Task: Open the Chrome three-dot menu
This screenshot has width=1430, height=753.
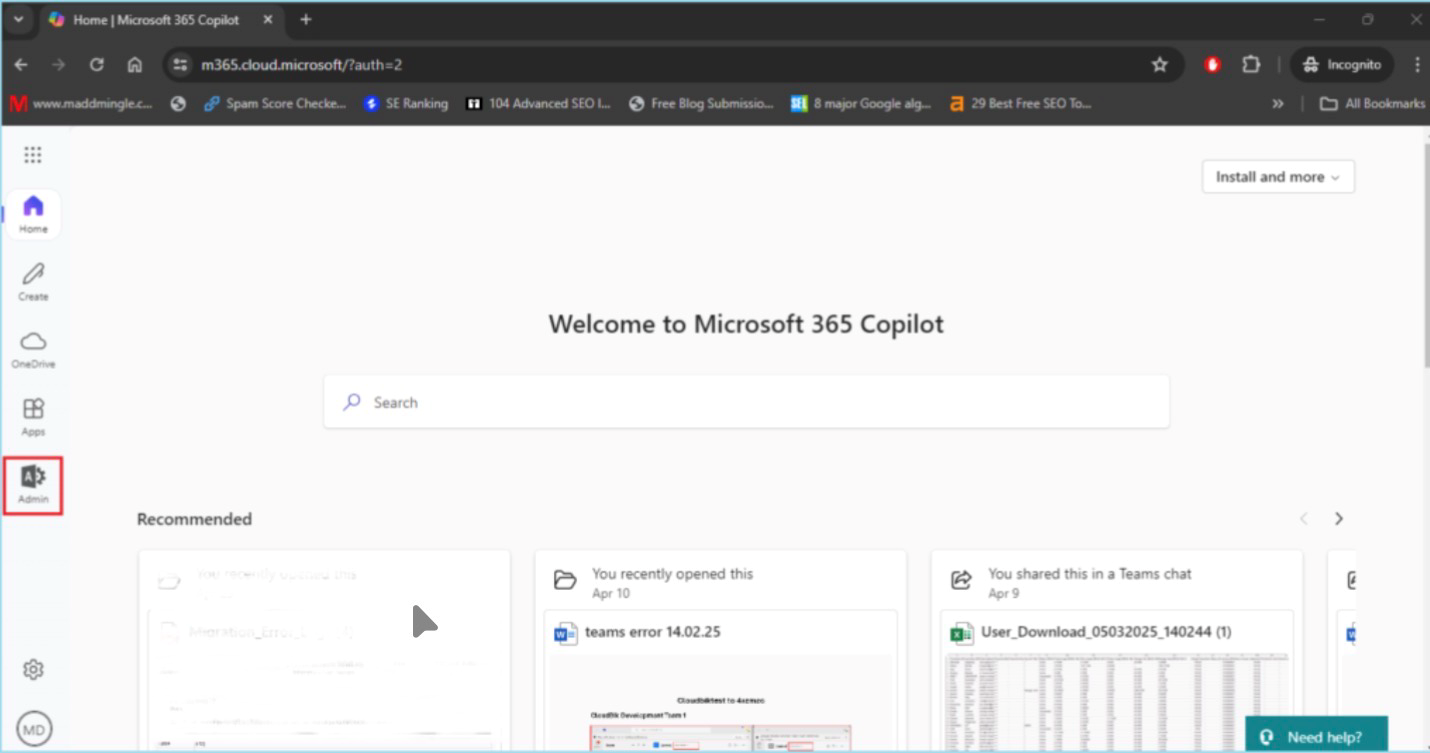Action: click(1417, 64)
